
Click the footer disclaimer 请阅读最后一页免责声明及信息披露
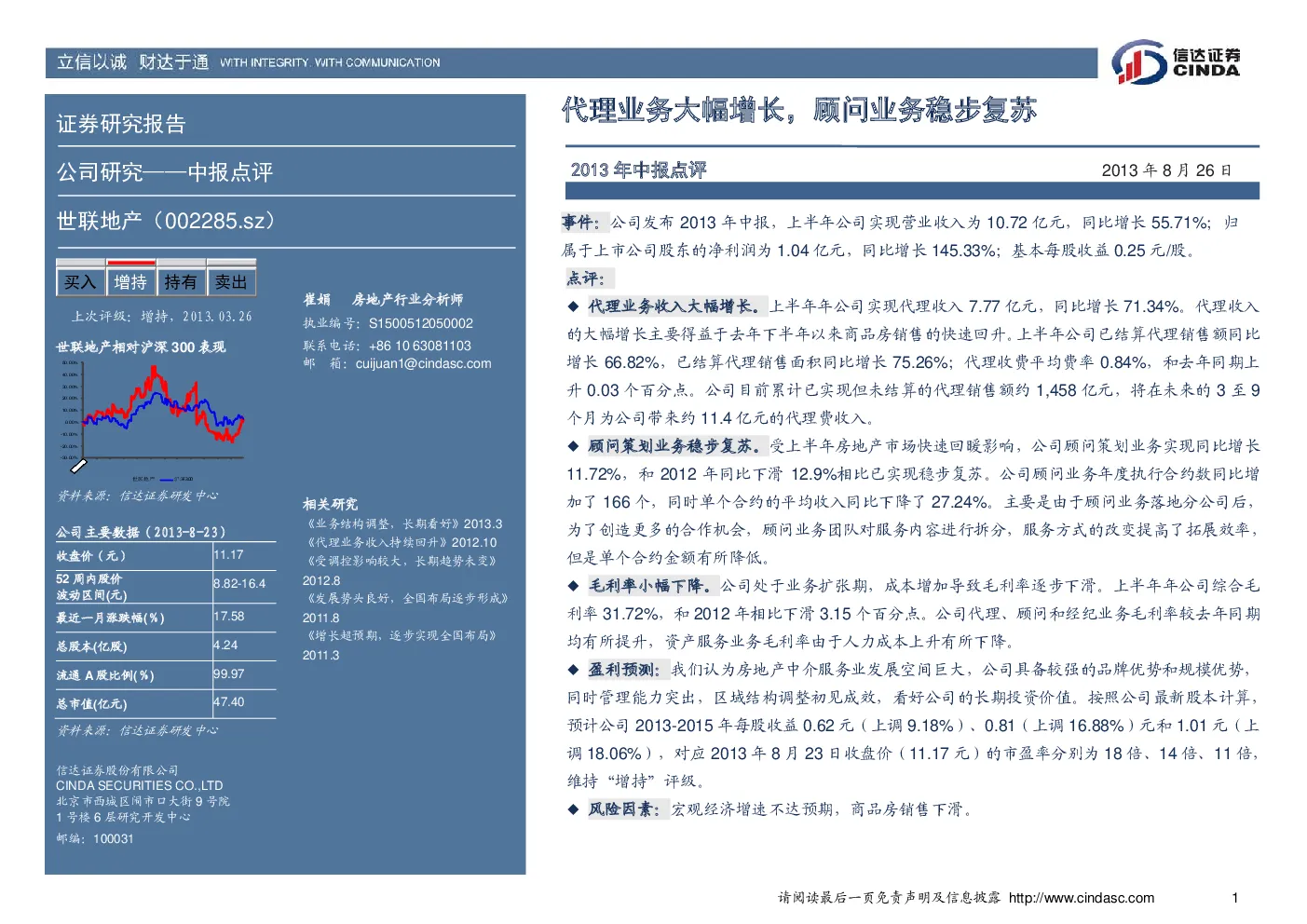[890, 898]
